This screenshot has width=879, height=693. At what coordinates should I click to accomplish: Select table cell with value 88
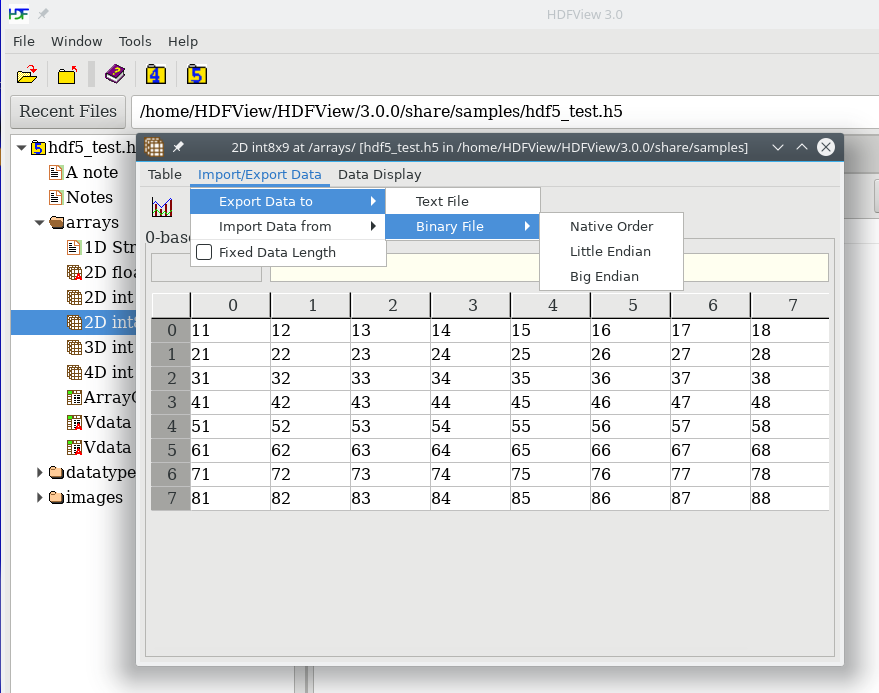pyautogui.click(x=790, y=498)
